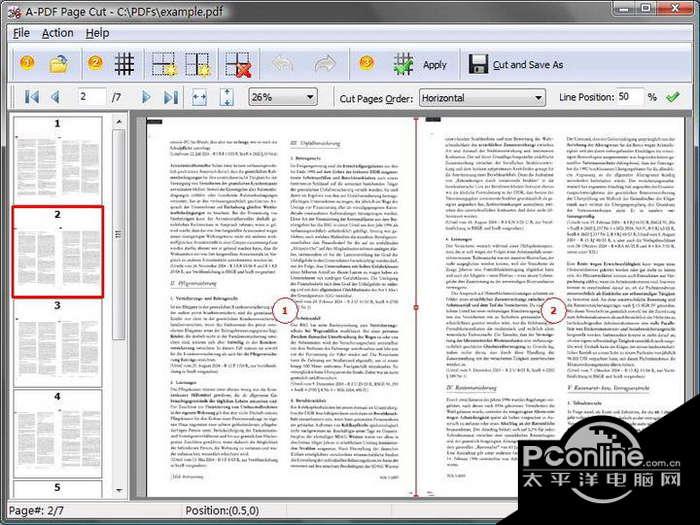The width and height of the screenshot is (700, 525).
Task: Click the vertical red cut line handle
Action: (416, 307)
